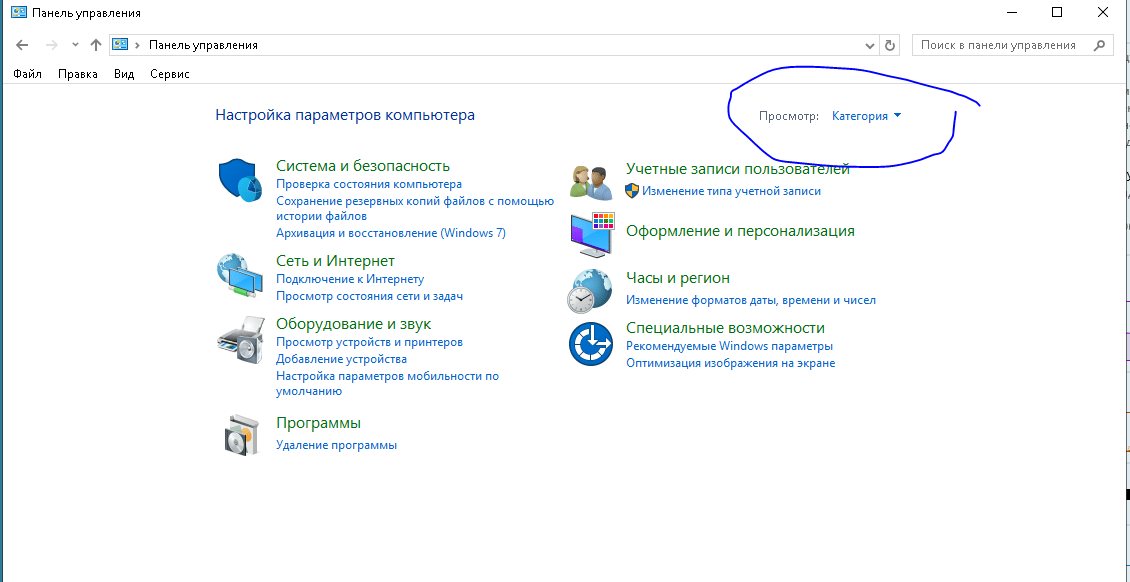The height and width of the screenshot is (582, 1130).
Task: Click Добавление устройства link
Action: click(x=342, y=359)
